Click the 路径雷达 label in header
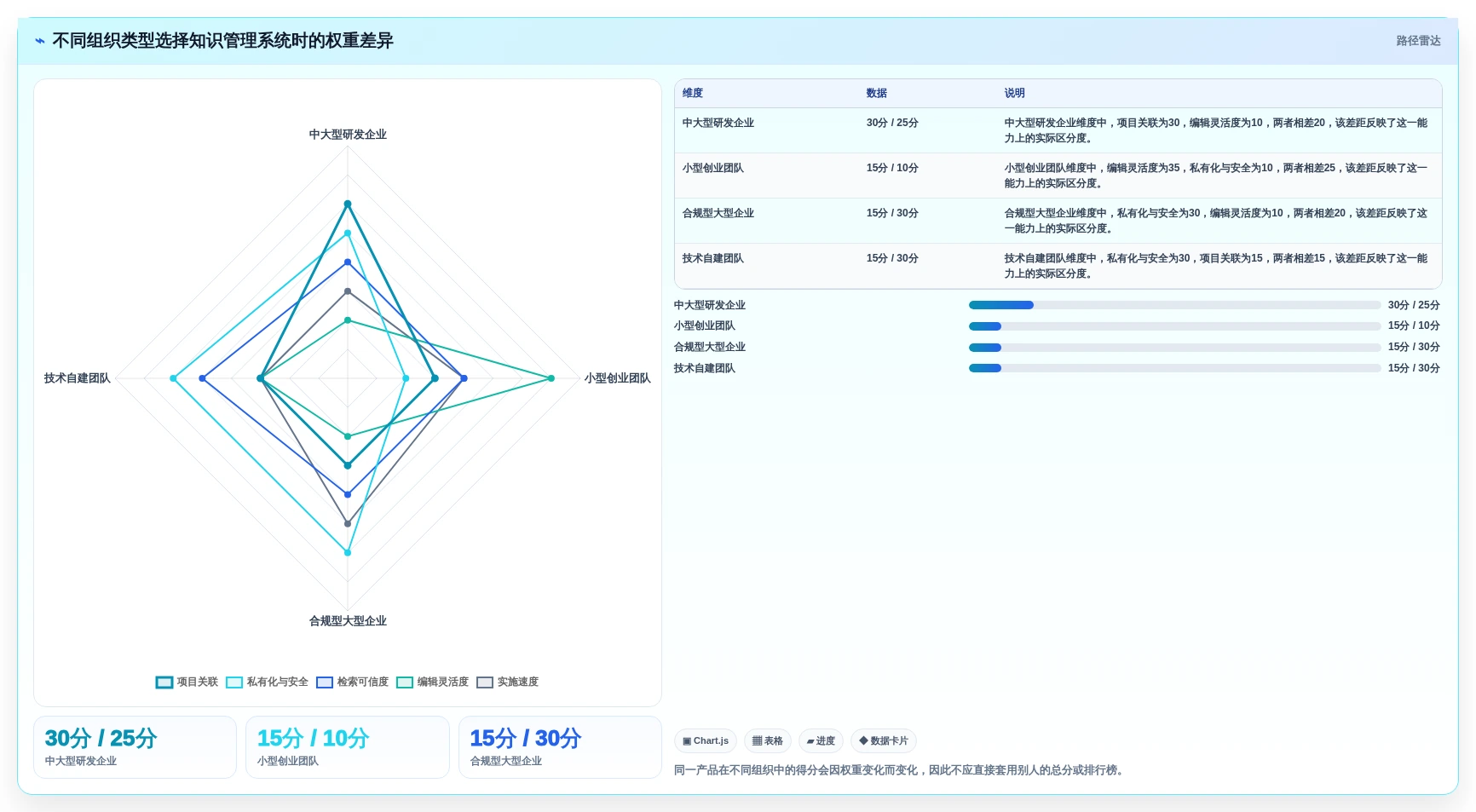 tap(1418, 41)
